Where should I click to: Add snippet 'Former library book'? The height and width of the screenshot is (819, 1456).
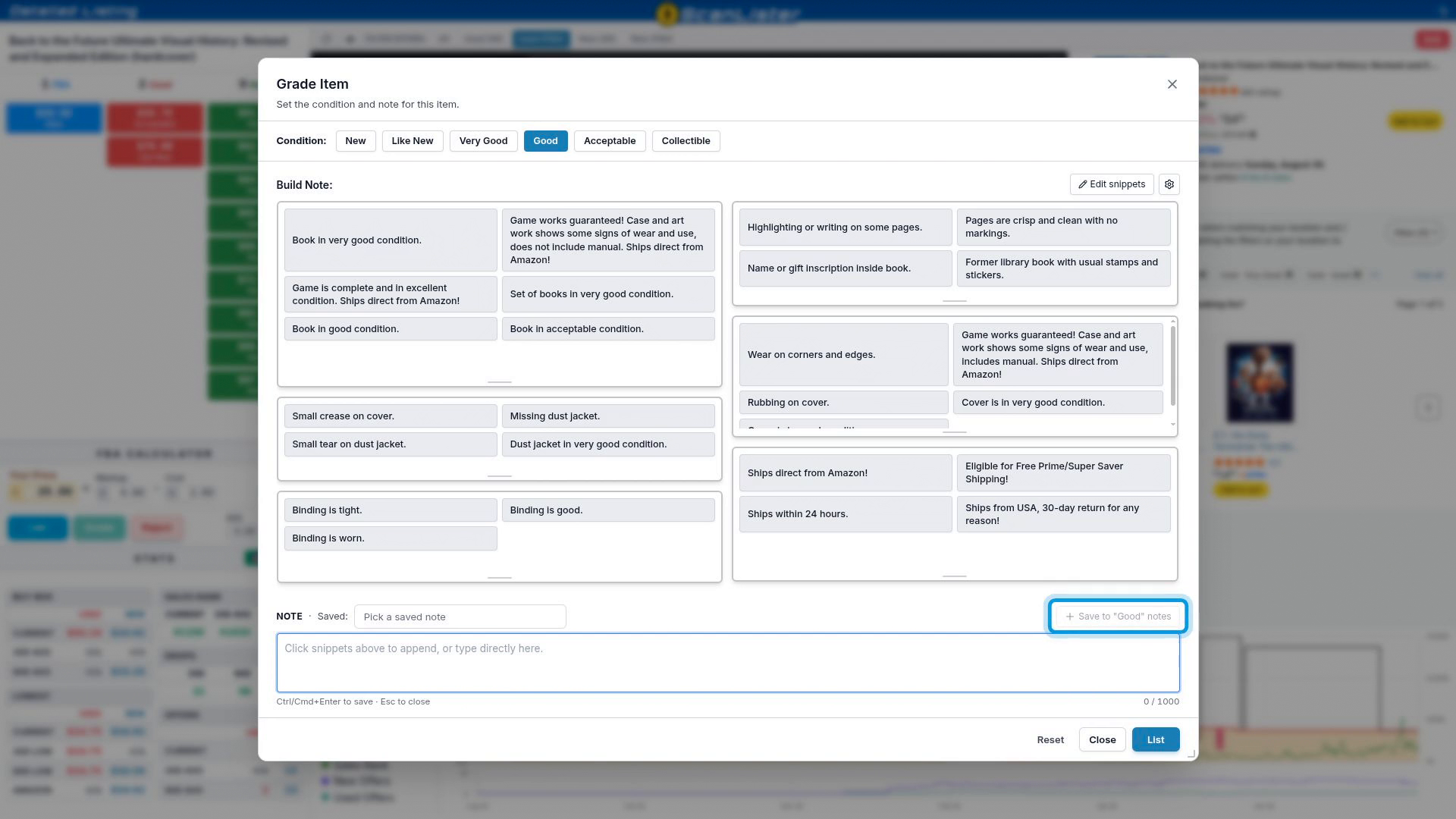point(1063,268)
